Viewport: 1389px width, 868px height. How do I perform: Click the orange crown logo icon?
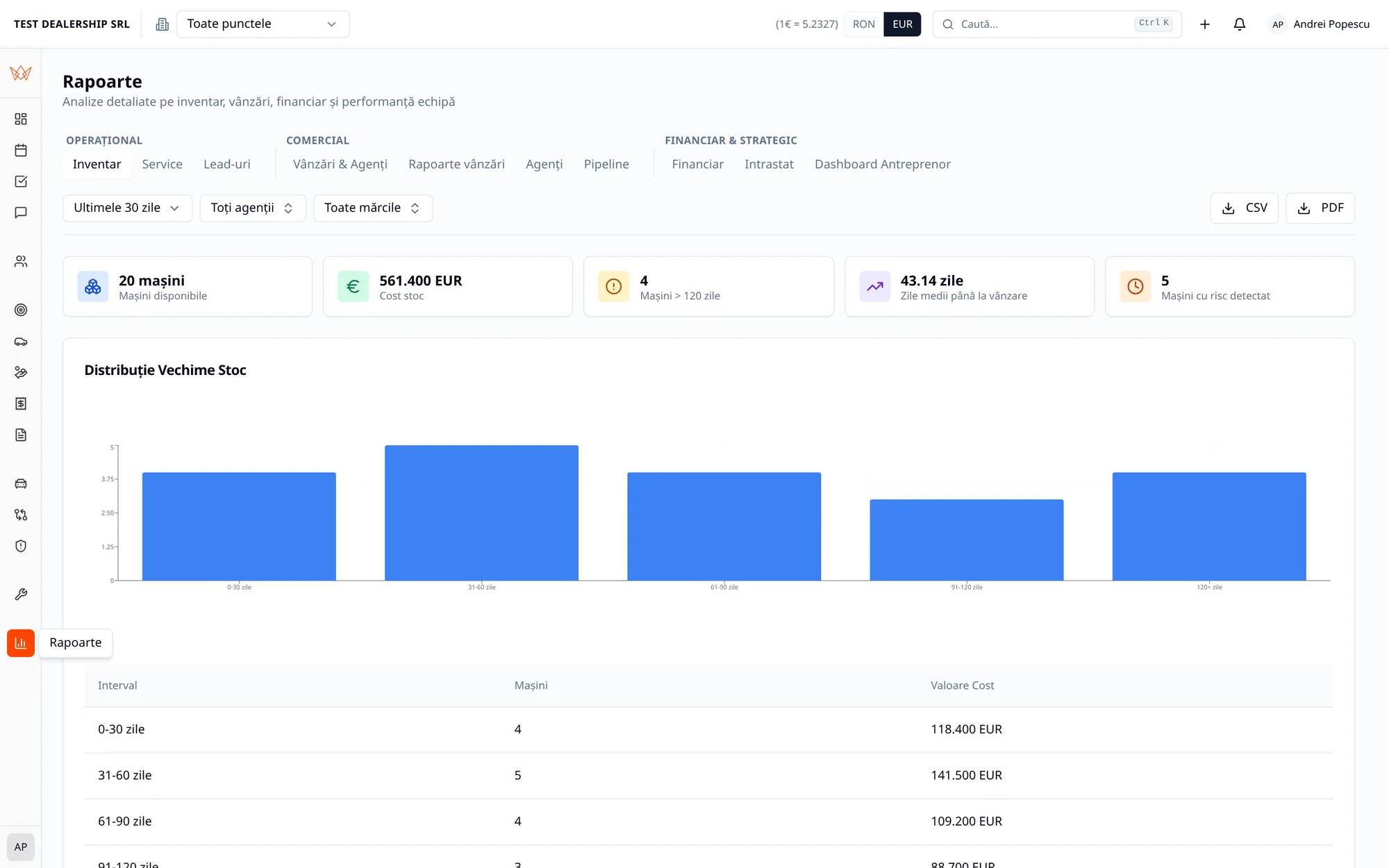click(x=21, y=73)
